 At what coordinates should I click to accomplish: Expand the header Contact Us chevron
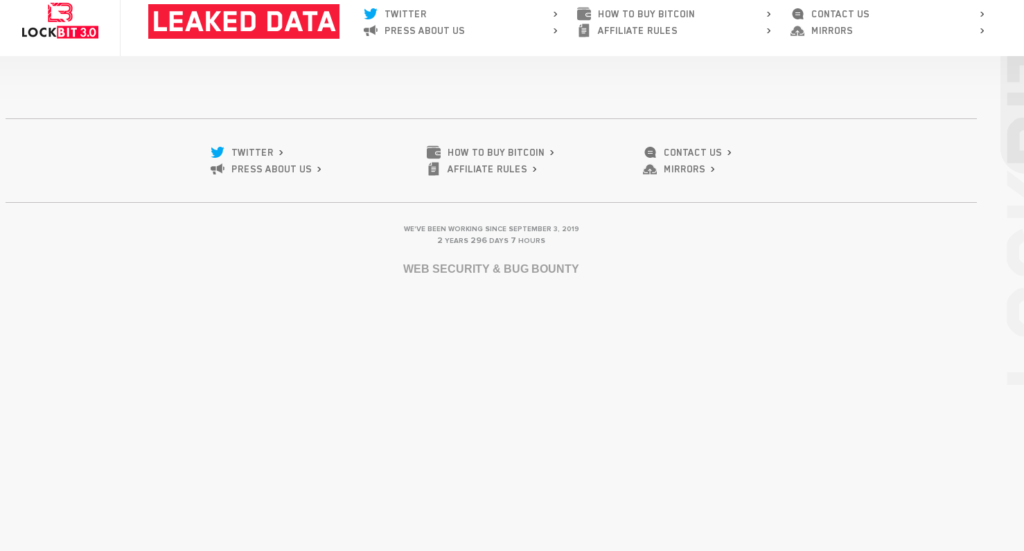982,14
